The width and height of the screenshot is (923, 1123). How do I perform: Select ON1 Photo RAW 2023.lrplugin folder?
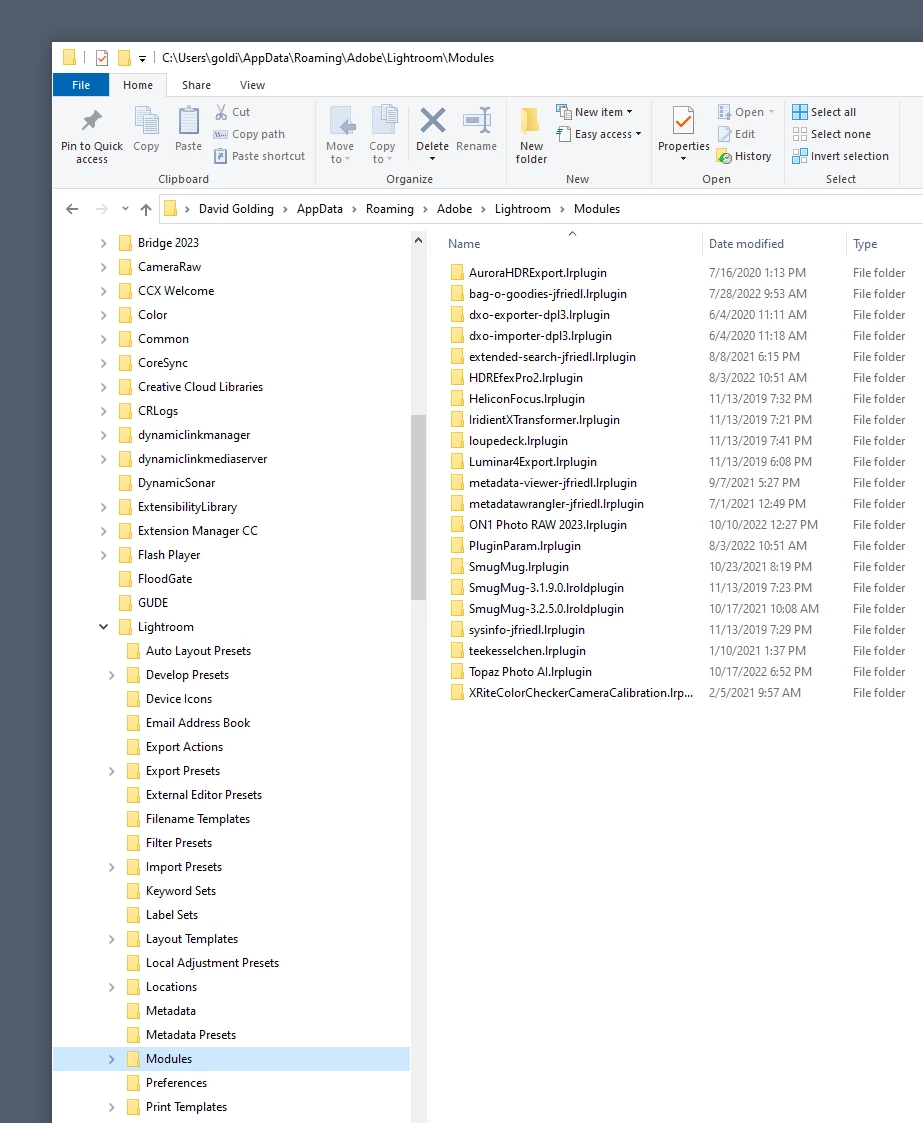point(548,525)
